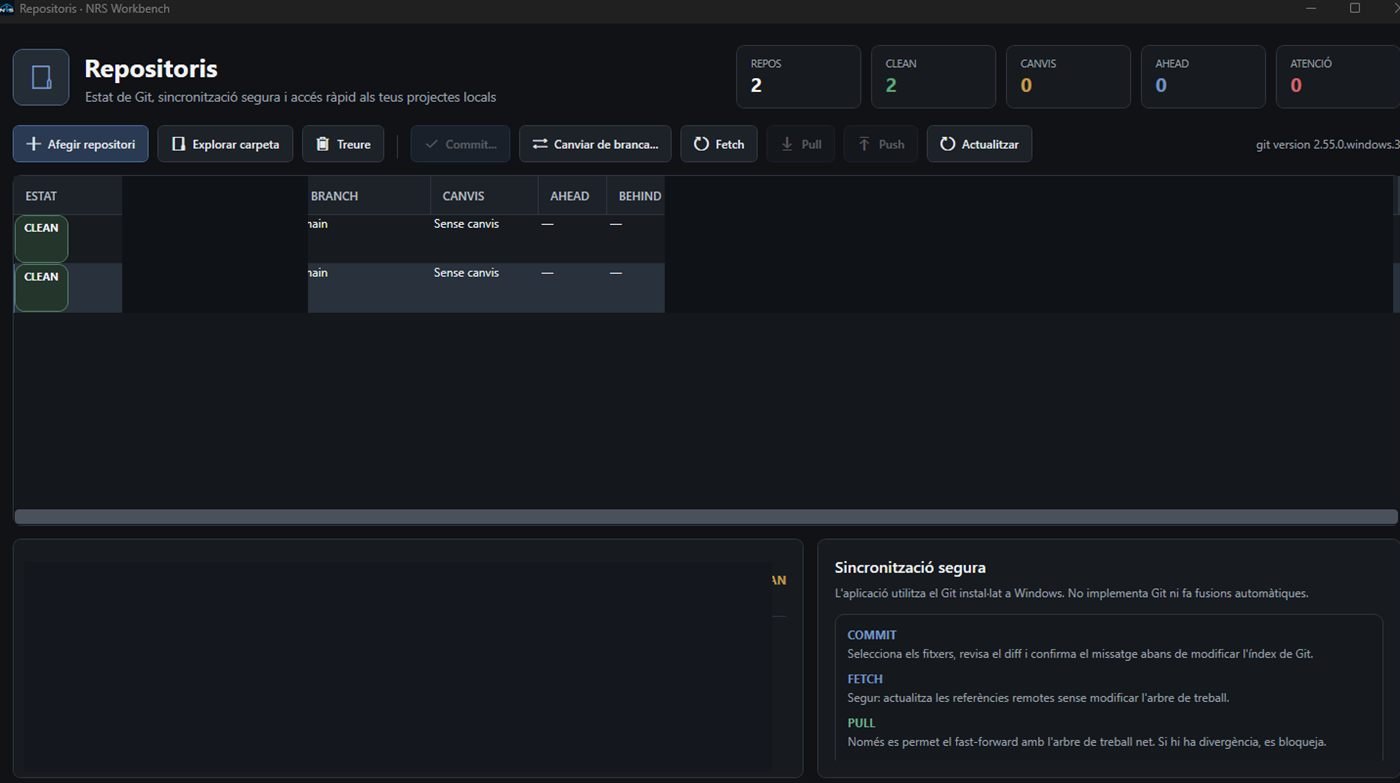Click the Push toolbar button
Screen dimensions: 1400x783
[x=881, y=144]
